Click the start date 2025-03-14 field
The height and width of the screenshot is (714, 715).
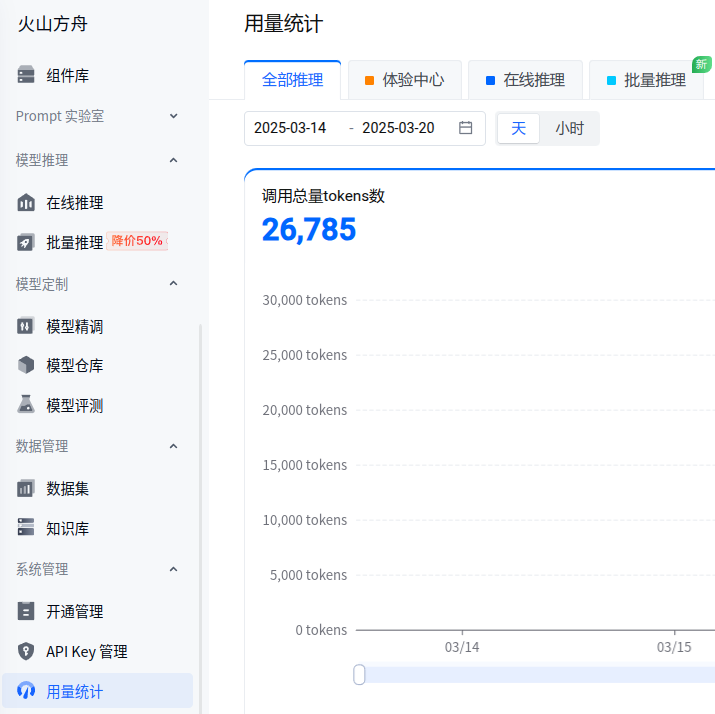click(290, 128)
